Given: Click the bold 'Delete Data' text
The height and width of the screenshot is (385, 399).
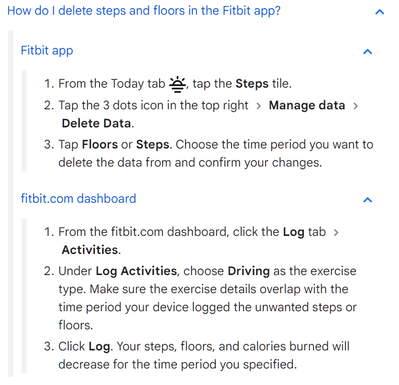Looking at the screenshot, I should coord(96,123).
